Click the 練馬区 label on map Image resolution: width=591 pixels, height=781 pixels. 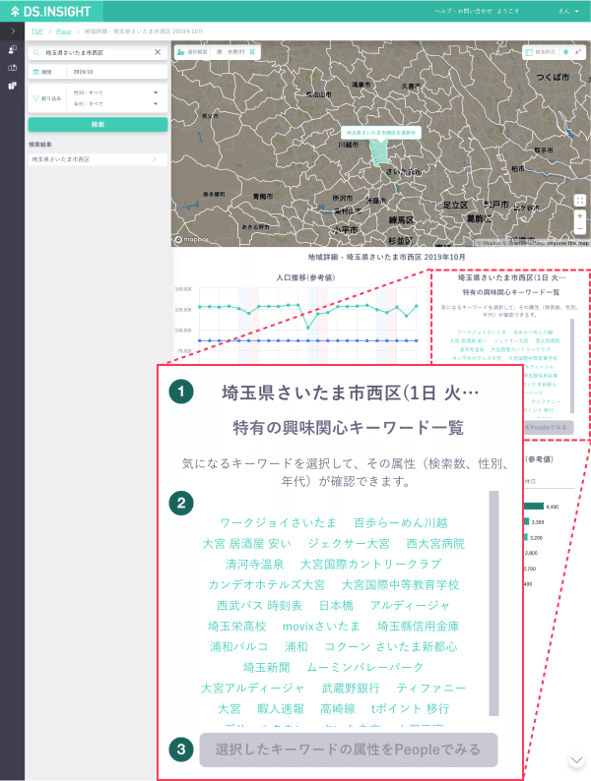[401, 220]
